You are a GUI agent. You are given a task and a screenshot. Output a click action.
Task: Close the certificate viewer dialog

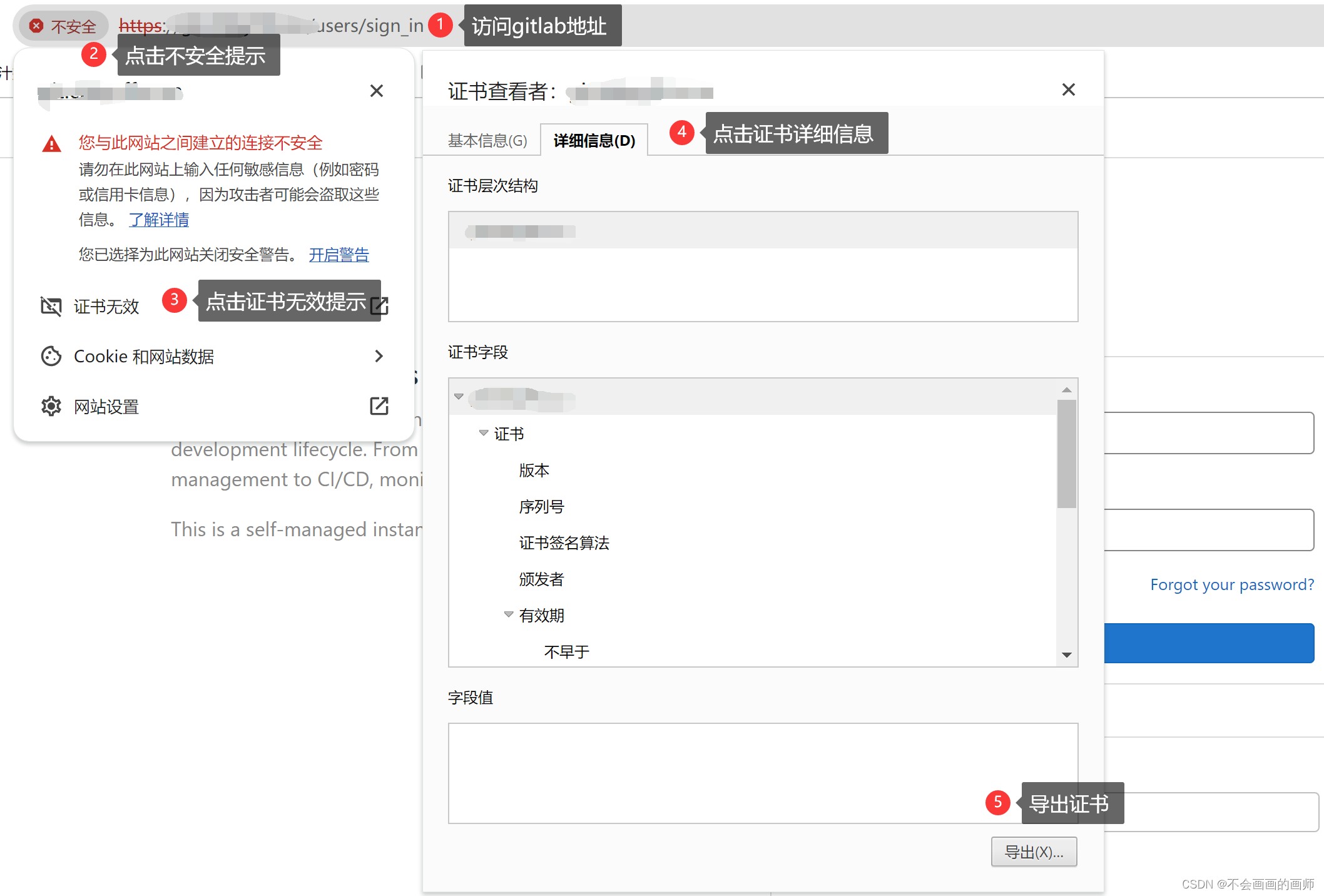click(1068, 90)
